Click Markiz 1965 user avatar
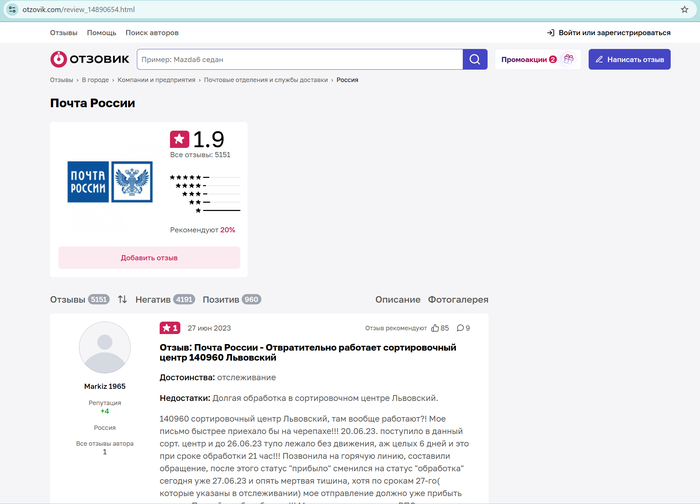Image resolution: width=700 pixels, height=504 pixels. pos(105,347)
